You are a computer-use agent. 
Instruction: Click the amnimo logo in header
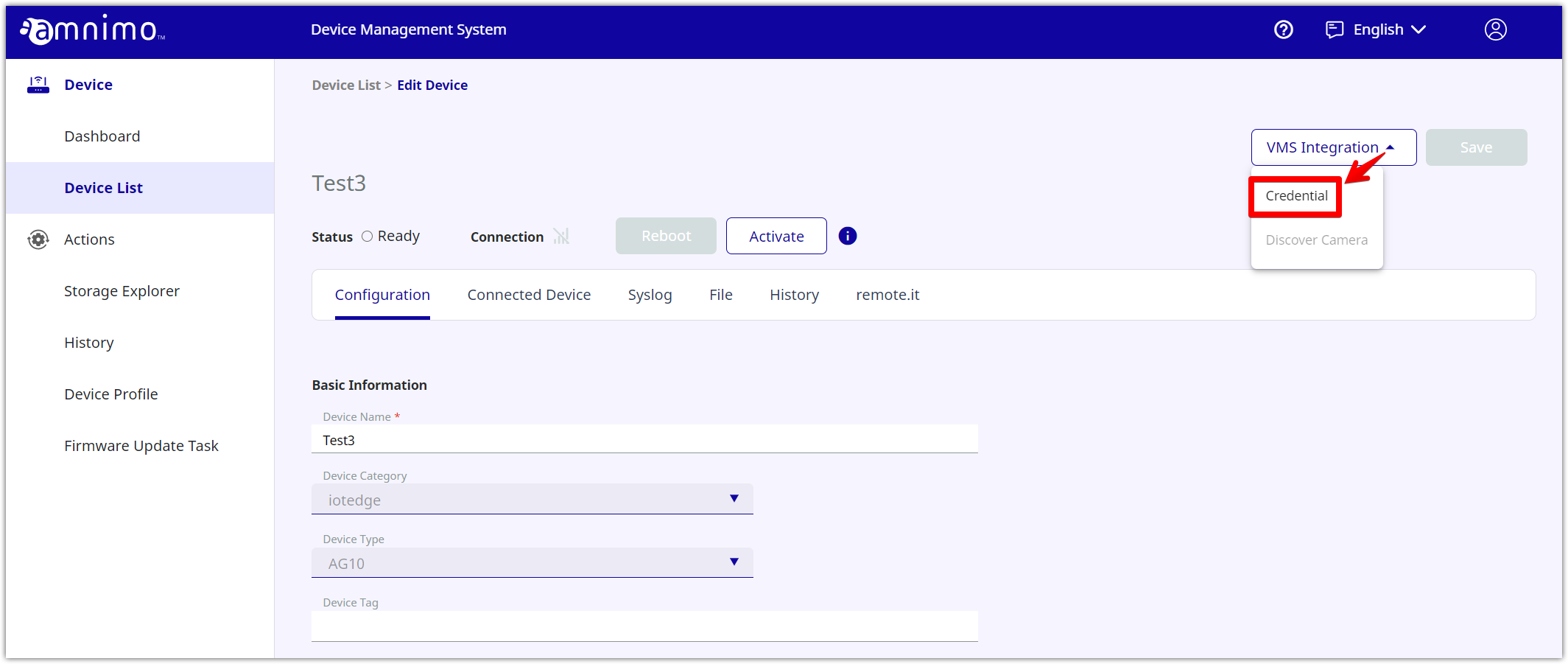tap(92, 29)
